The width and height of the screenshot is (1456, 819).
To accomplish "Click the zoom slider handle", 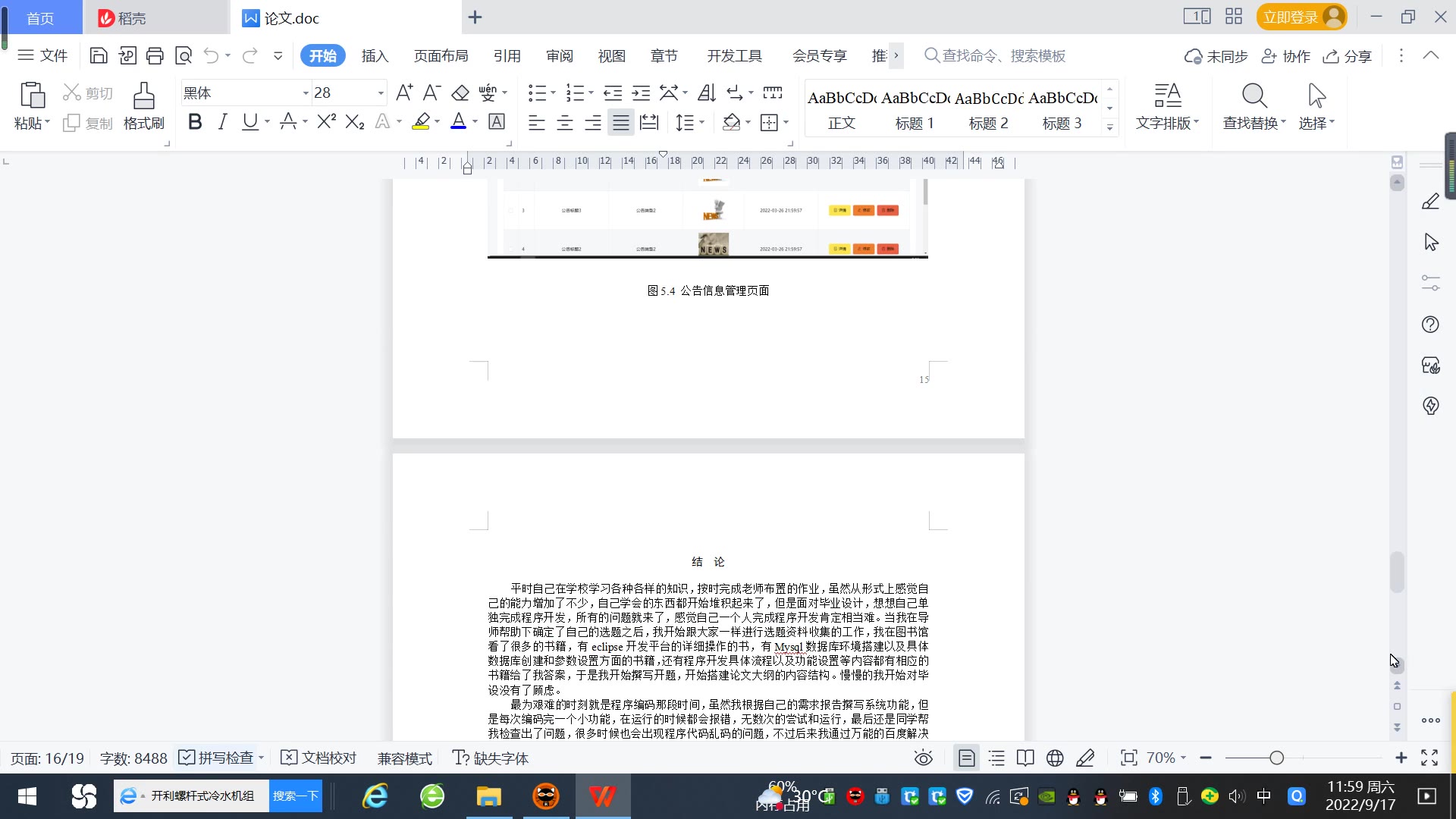I will 1277,758.
